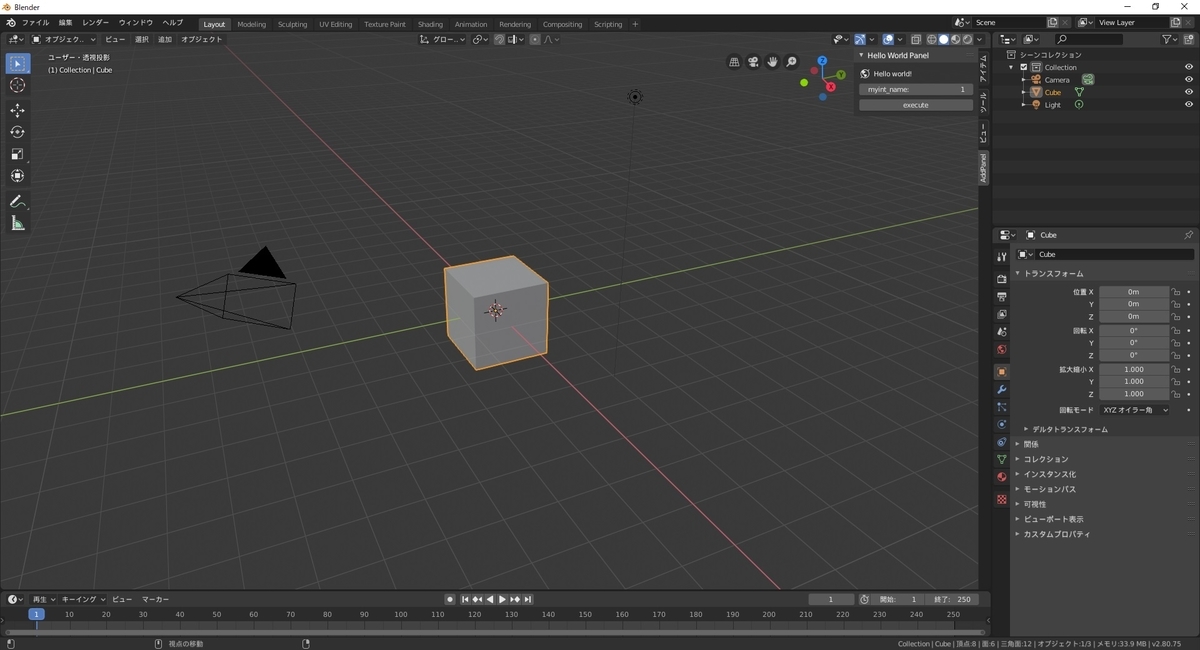The width and height of the screenshot is (1200, 650).
Task: Toggle orthographic grid view button in viewport
Action: (x=735, y=62)
